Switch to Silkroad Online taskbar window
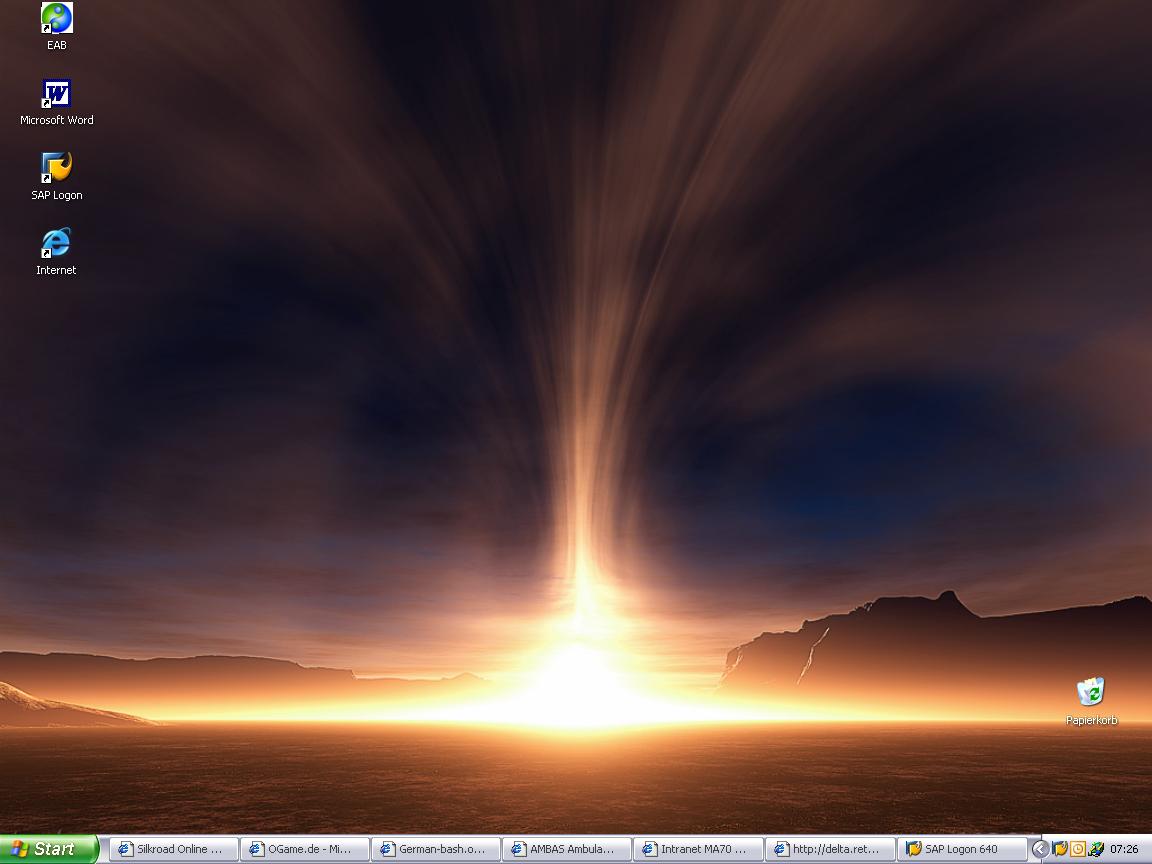The width and height of the screenshot is (1152, 864). (x=174, y=849)
